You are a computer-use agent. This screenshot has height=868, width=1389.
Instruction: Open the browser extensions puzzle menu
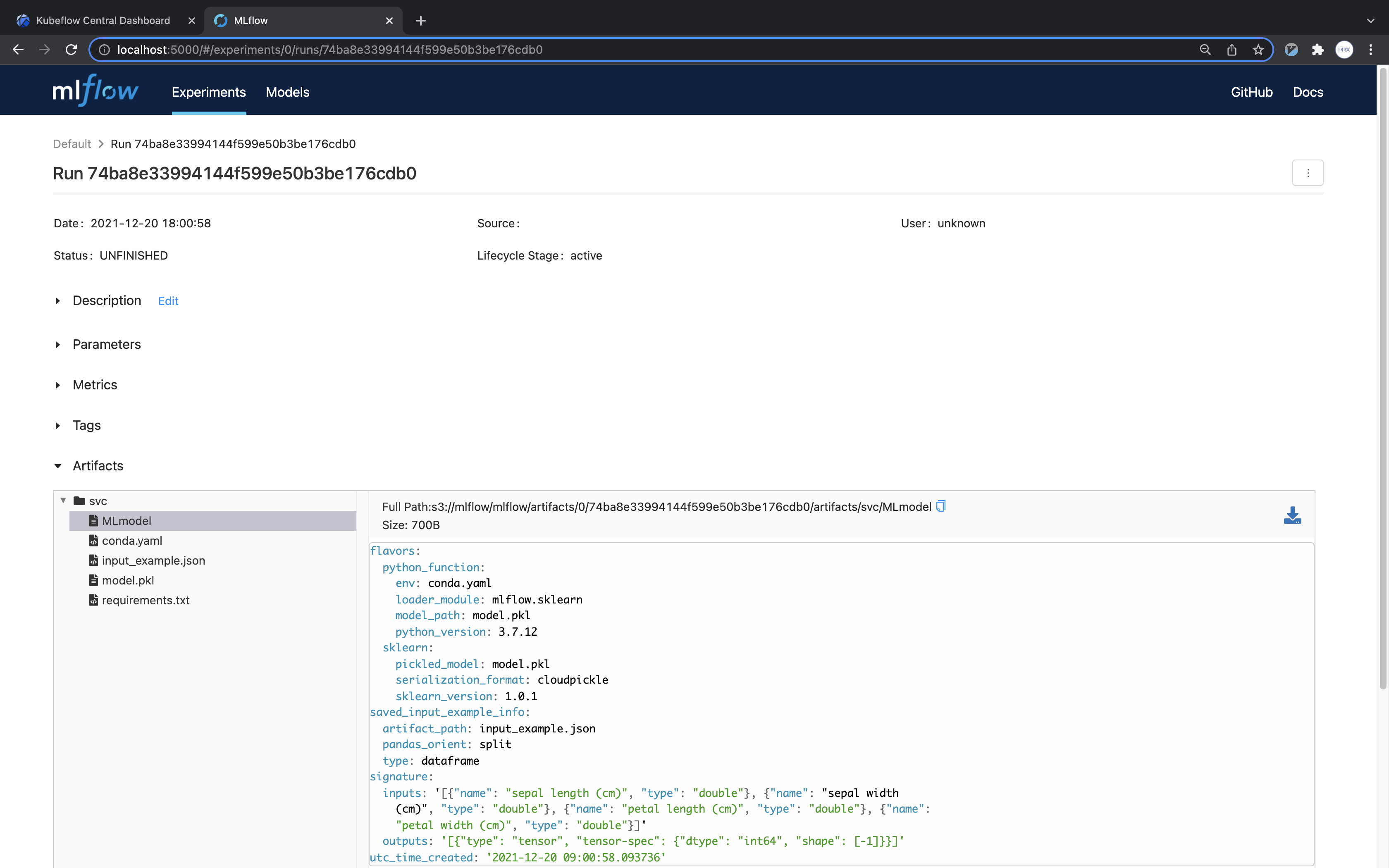pos(1318,50)
